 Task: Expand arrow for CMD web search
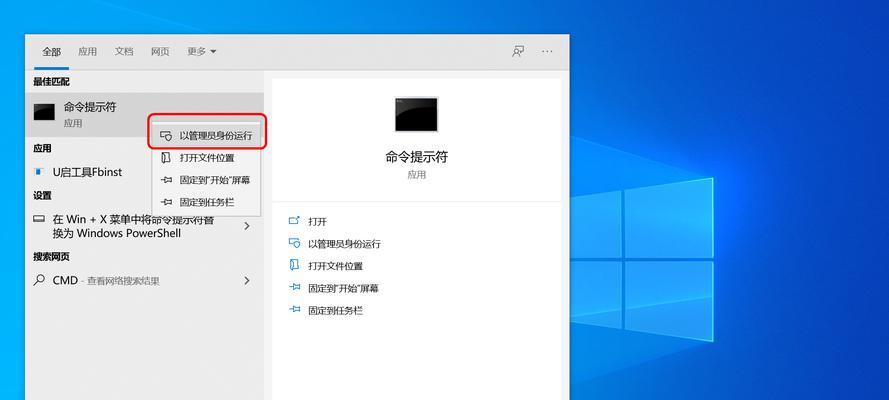pyautogui.click(x=247, y=280)
